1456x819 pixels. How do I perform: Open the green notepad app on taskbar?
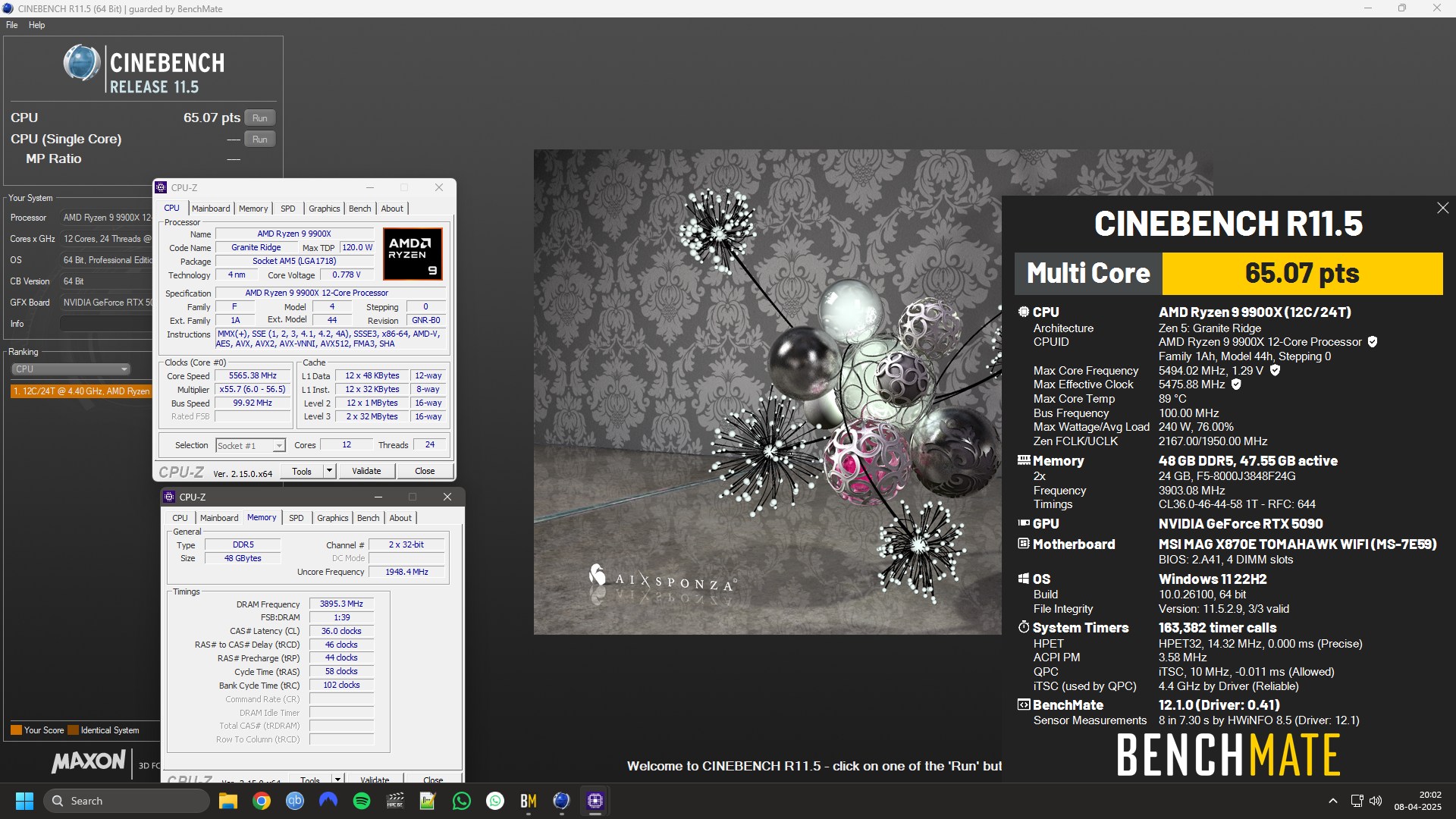point(428,801)
